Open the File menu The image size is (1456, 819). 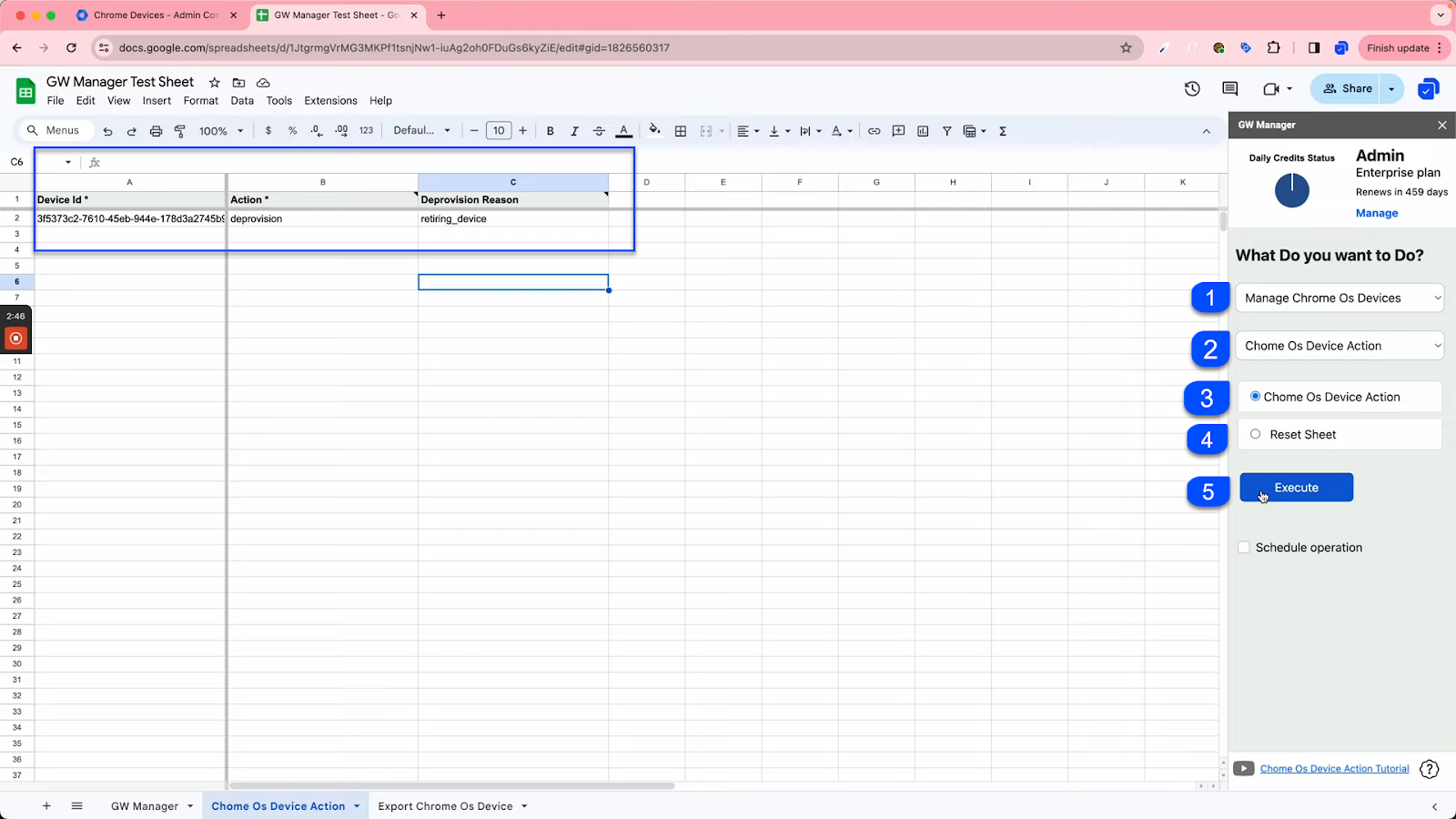coord(56,101)
